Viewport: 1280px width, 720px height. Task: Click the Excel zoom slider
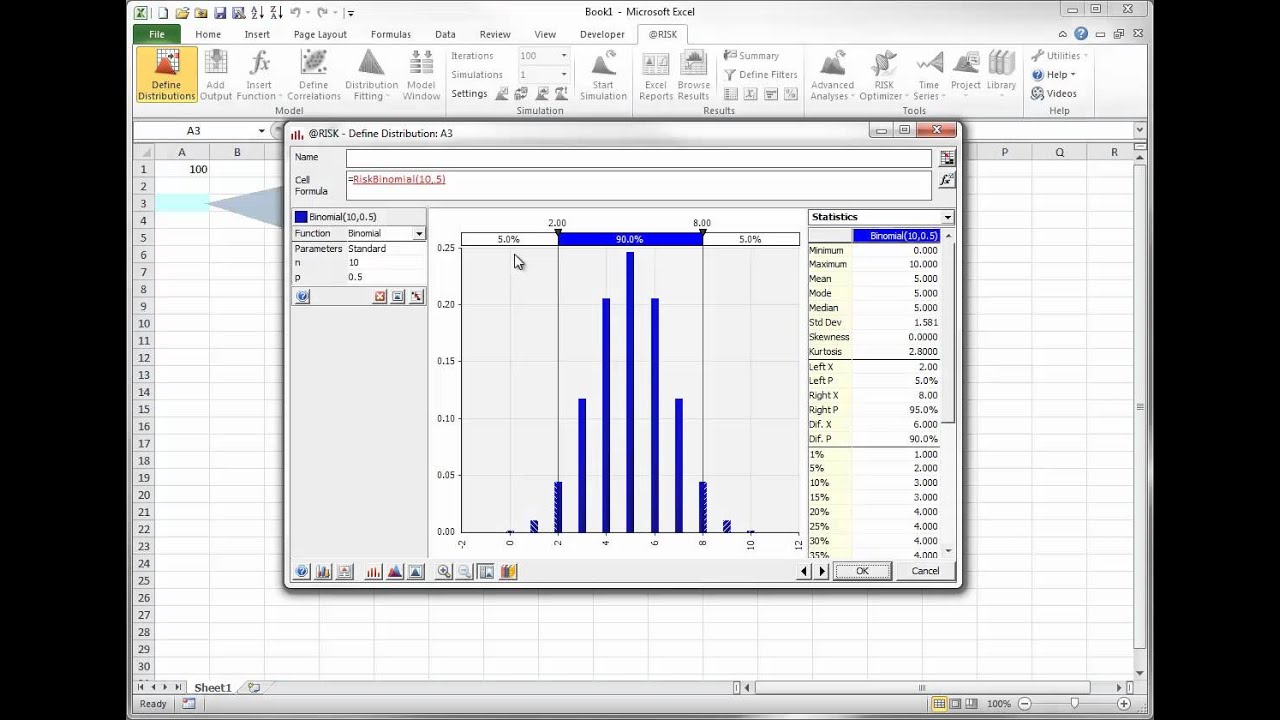[1074, 704]
